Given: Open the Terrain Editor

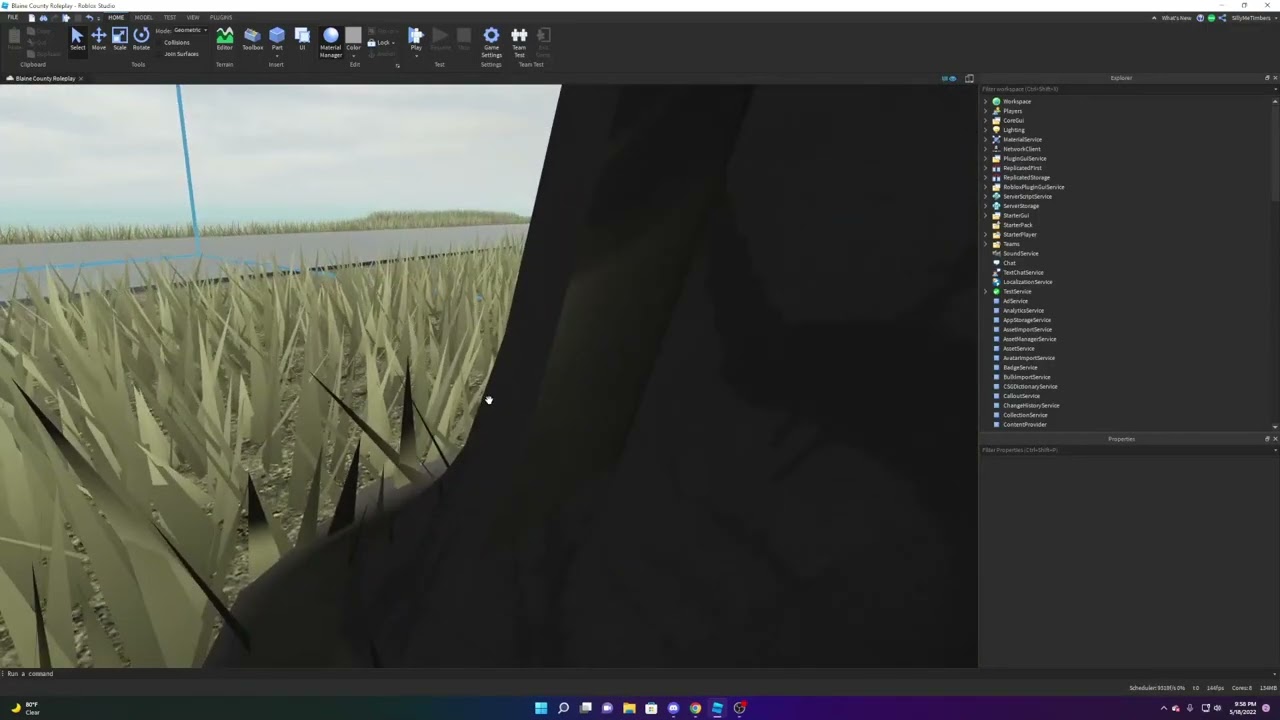Looking at the screenshot, I should pos(224,39).
